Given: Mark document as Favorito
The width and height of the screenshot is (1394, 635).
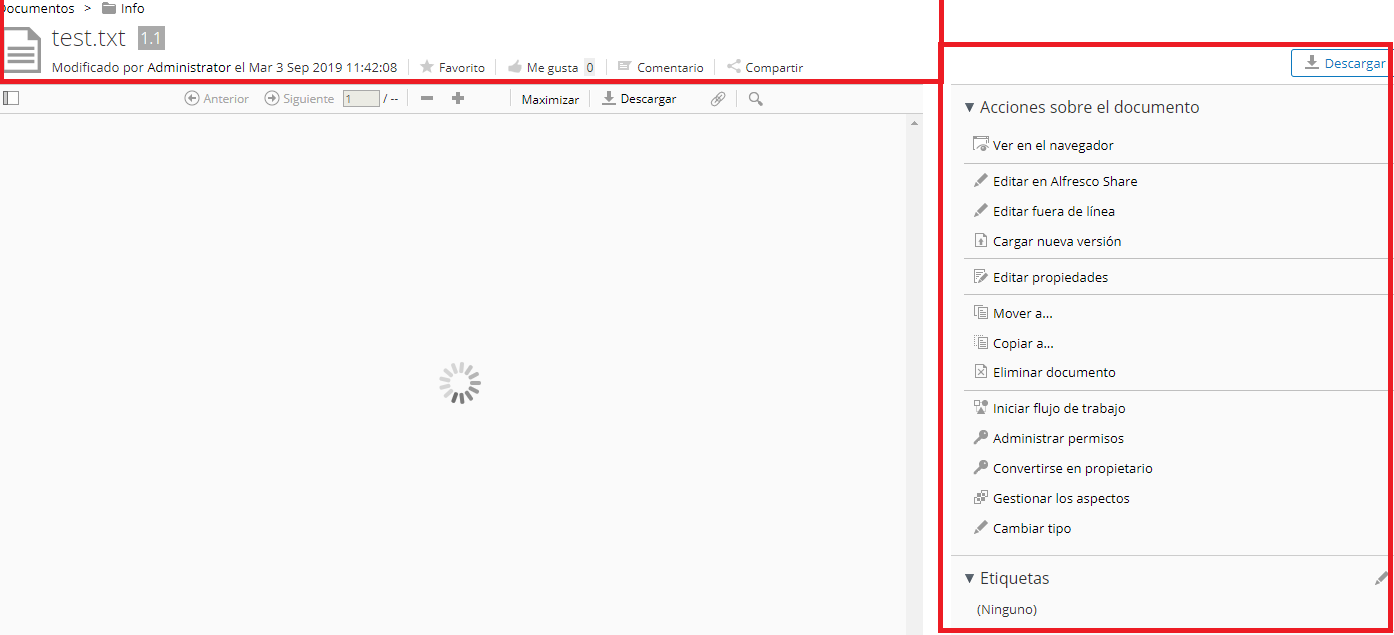Looking at the screenshot, I should pyautogui.click(x=452, y=67).
